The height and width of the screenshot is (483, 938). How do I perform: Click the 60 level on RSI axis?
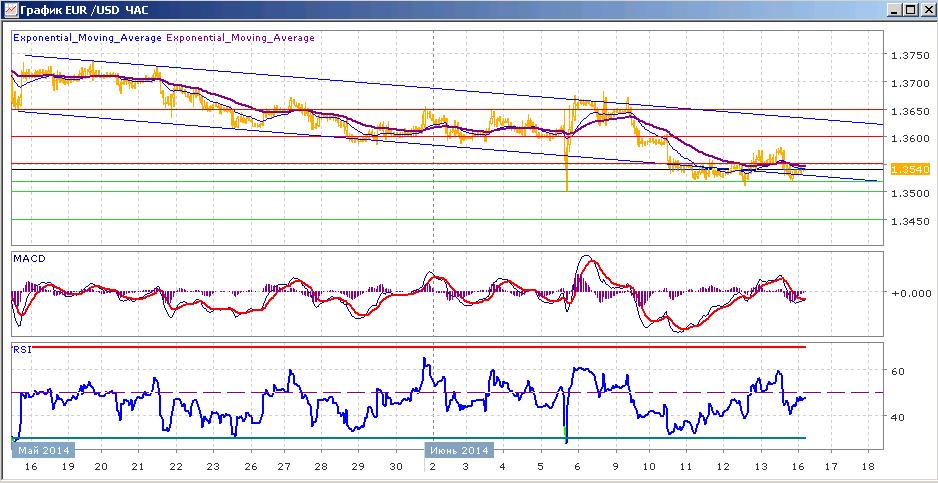tap(897, 371)
